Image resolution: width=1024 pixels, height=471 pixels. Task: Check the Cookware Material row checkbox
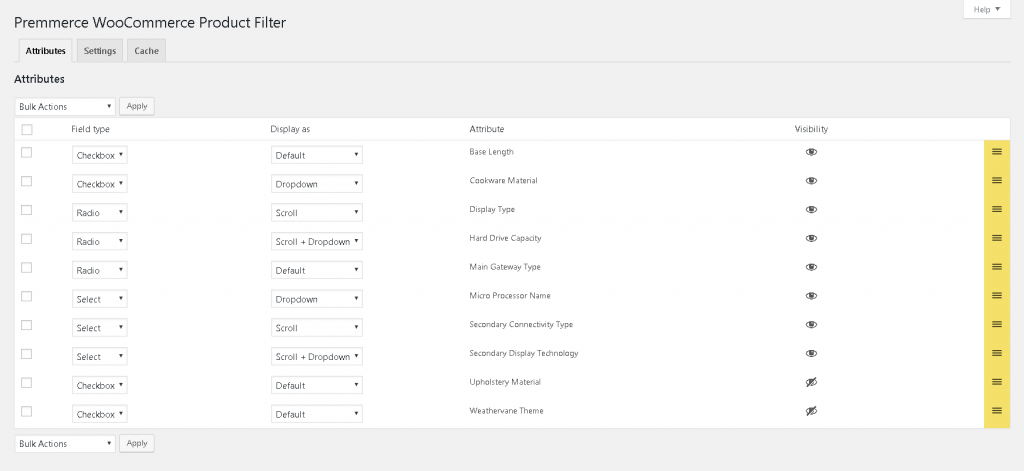point(27,181)
